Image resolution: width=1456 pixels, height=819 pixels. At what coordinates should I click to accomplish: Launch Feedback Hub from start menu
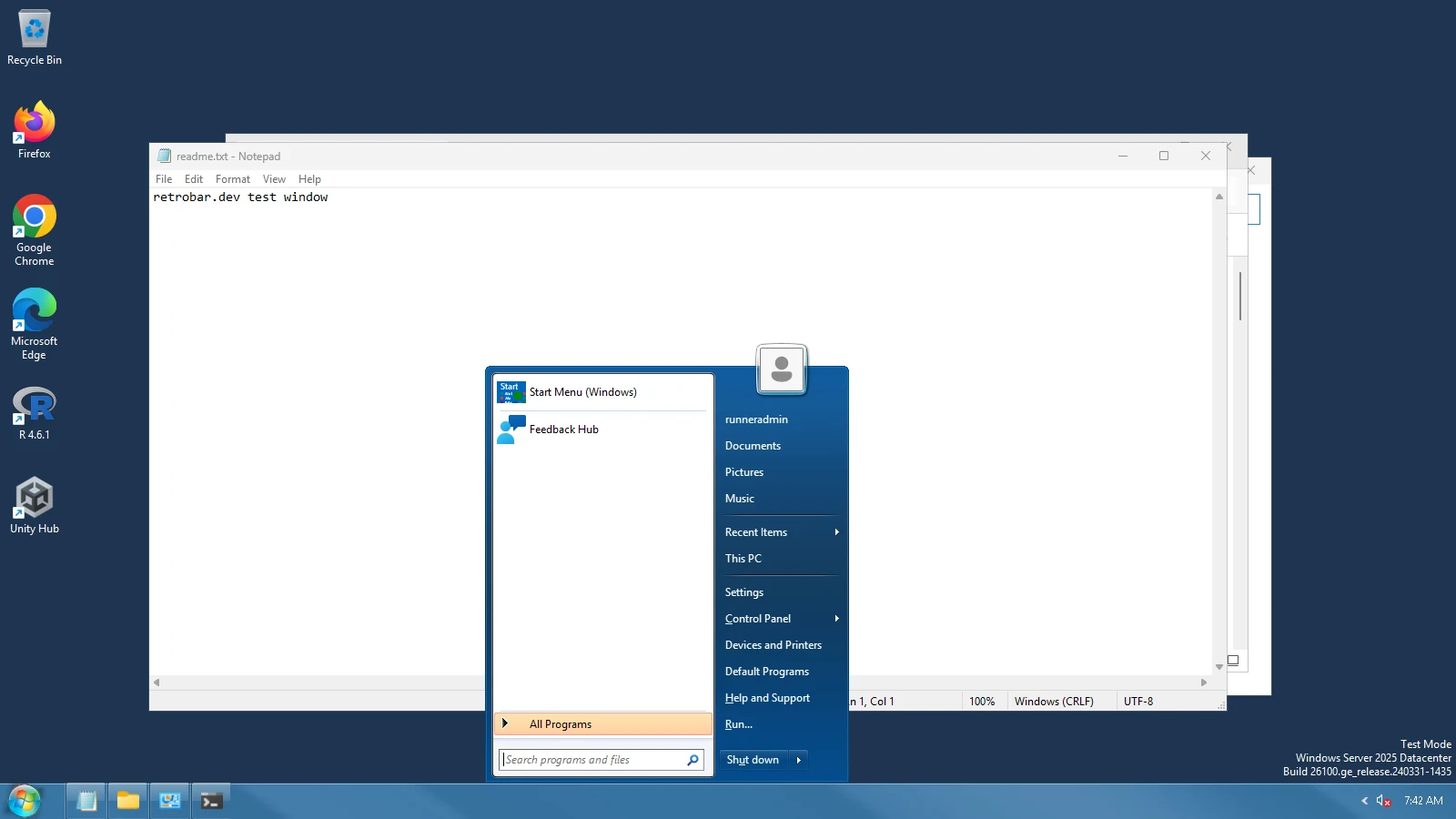pos(602,430)
